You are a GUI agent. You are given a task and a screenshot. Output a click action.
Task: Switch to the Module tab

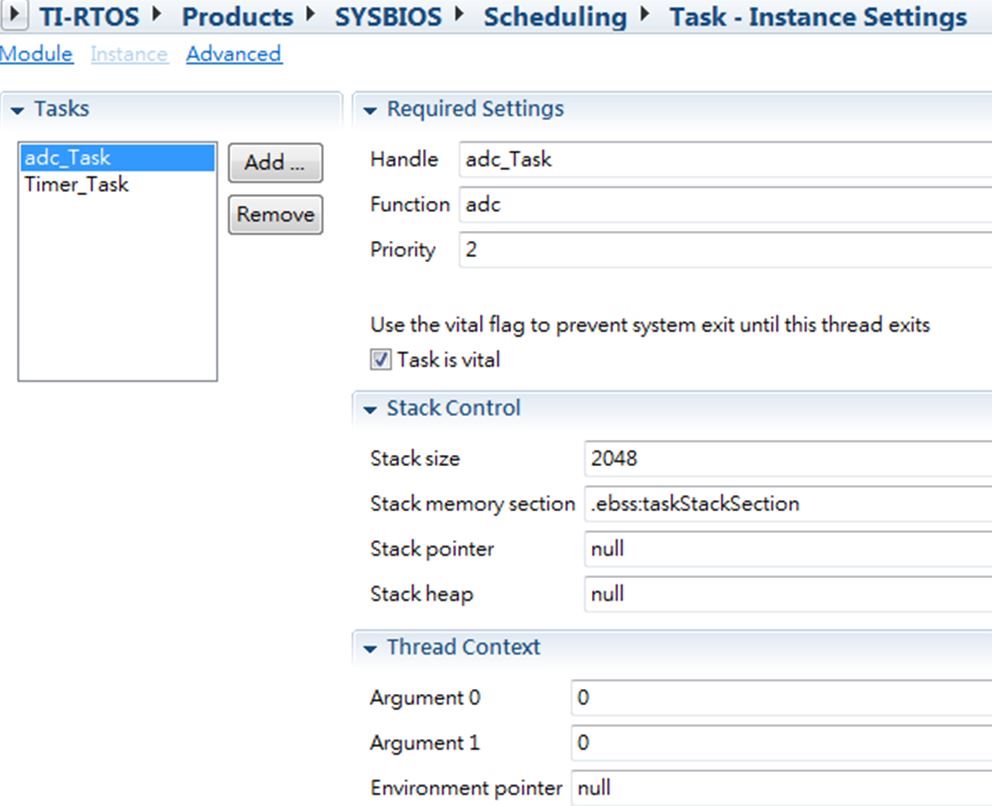(36, 54)
